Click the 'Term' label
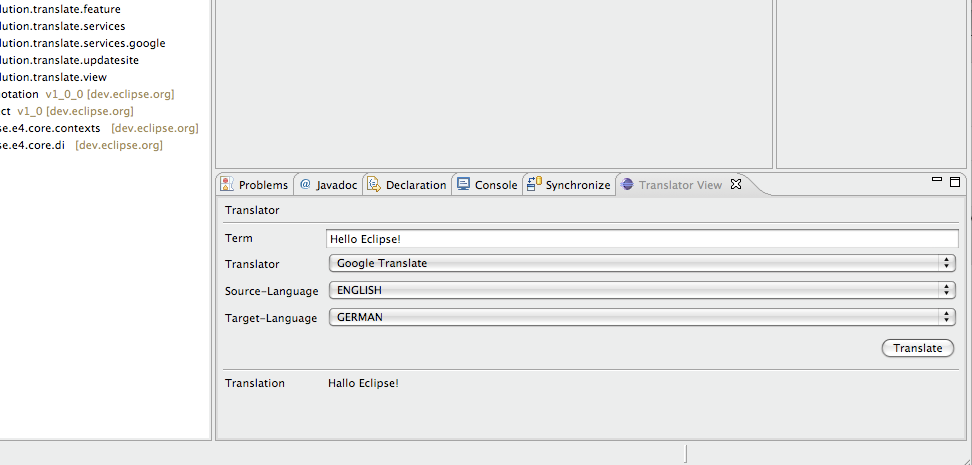 239,238
